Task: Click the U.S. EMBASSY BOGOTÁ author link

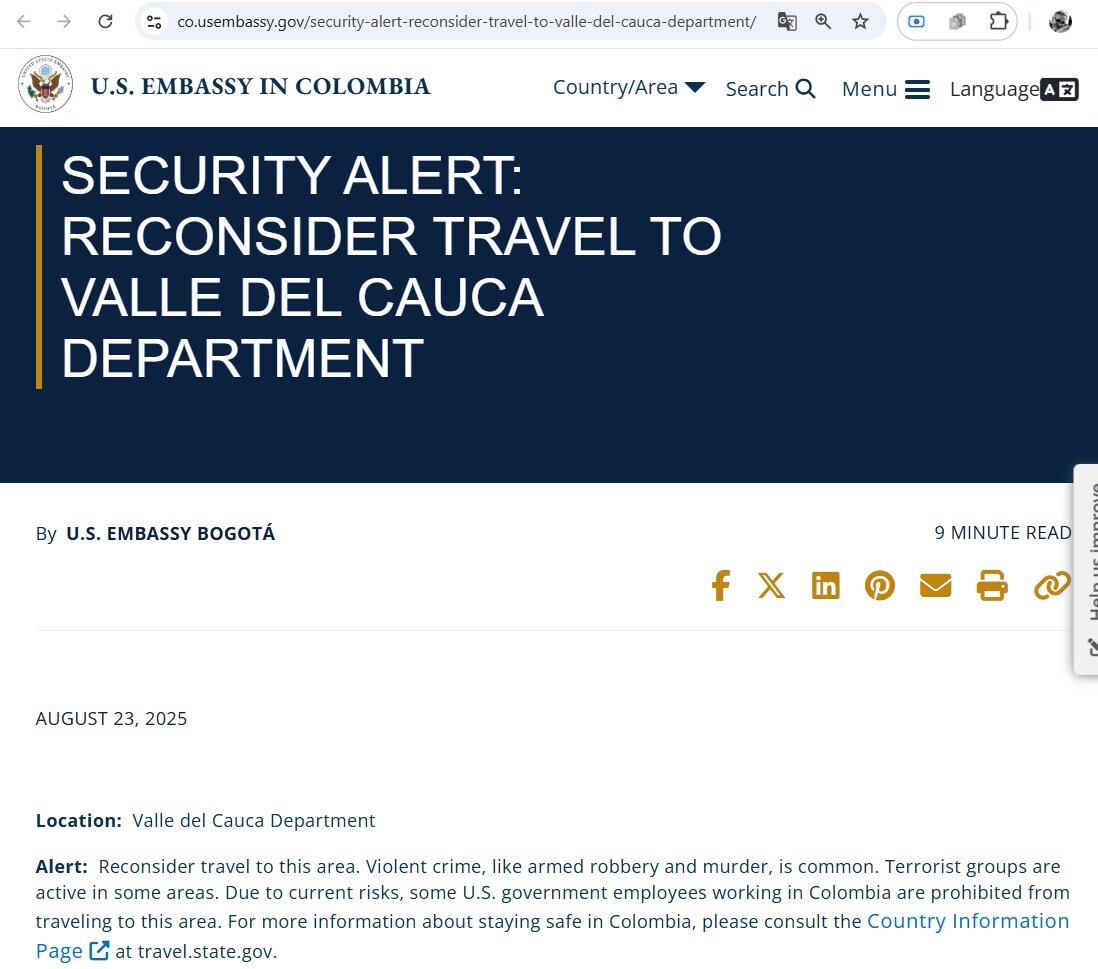Action: tap(170, 533)
